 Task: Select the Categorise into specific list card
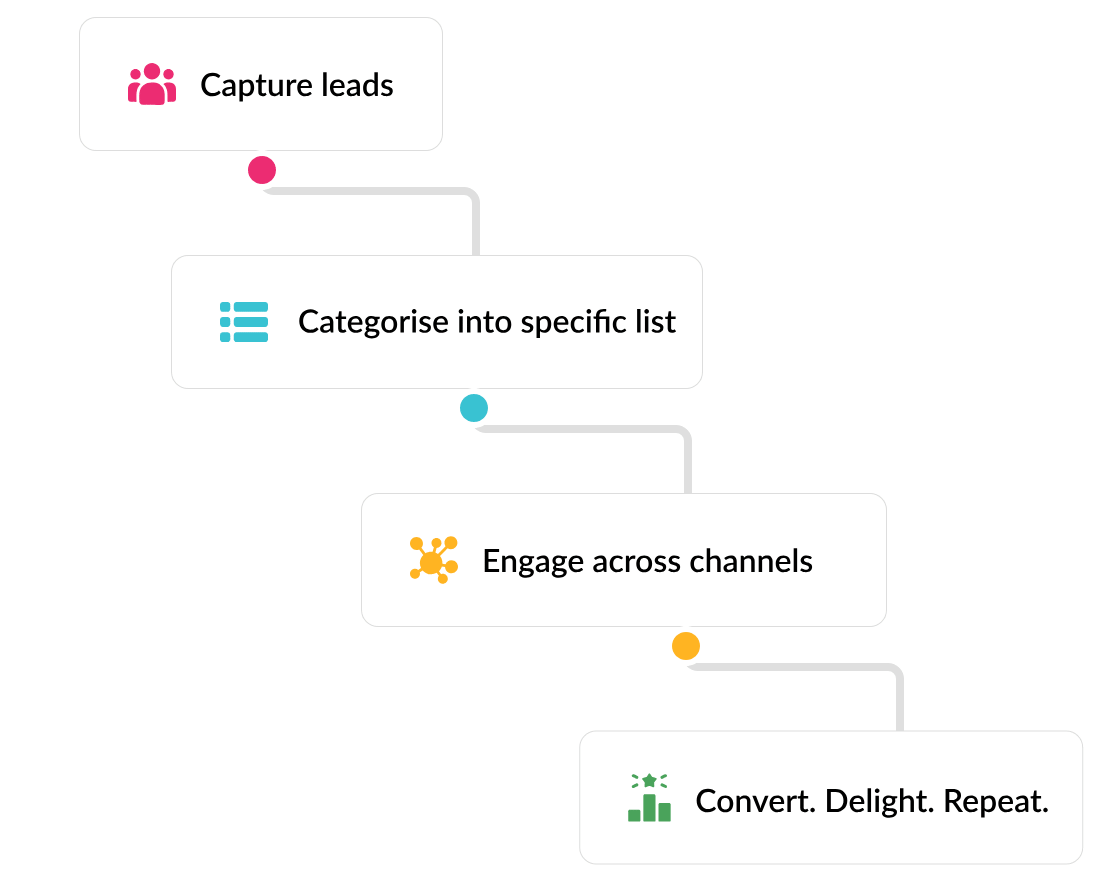pyautogui.click(x=437, y=322)
